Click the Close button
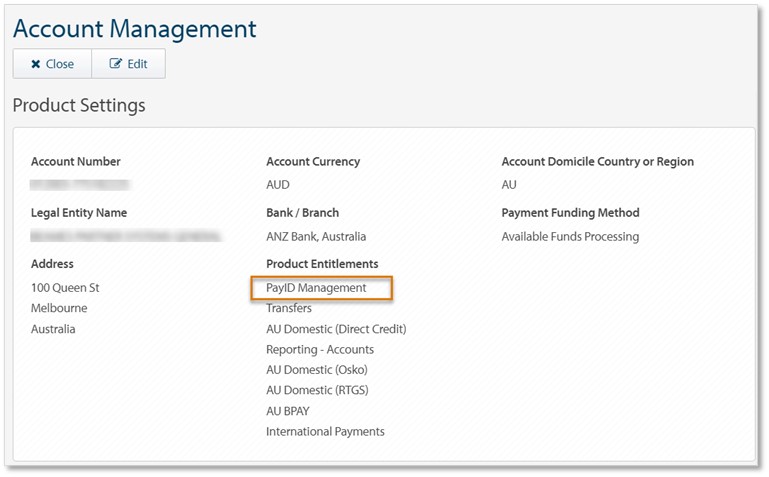Image resolution: width=769 pixels, height=477 pixels. [x=52, y=64]
